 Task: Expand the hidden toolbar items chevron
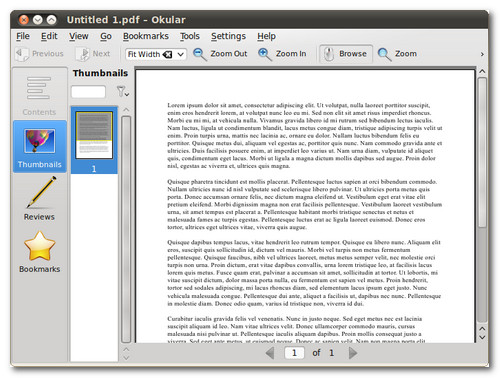coord(482,54)
